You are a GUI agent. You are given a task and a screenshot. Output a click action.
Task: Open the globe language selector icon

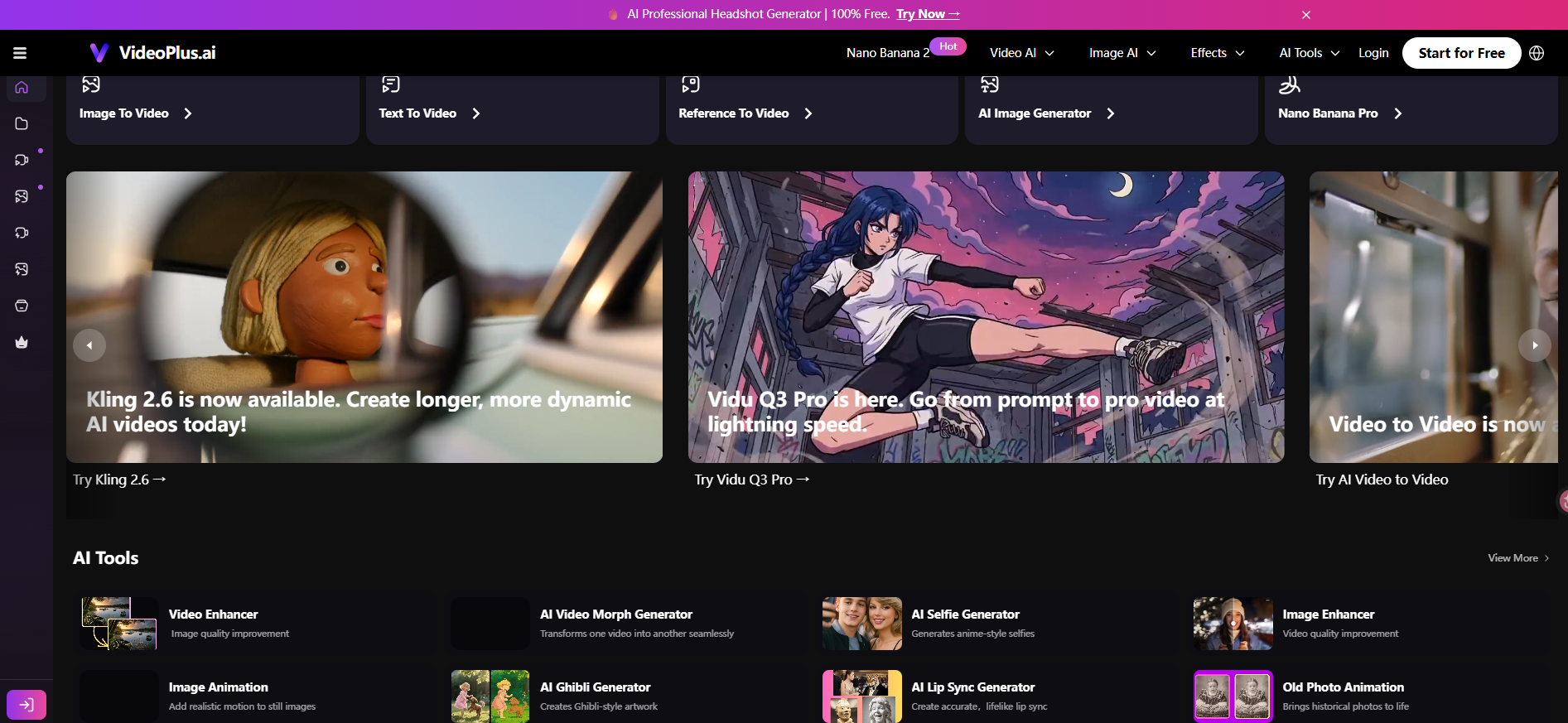(x=1537, y=53)
